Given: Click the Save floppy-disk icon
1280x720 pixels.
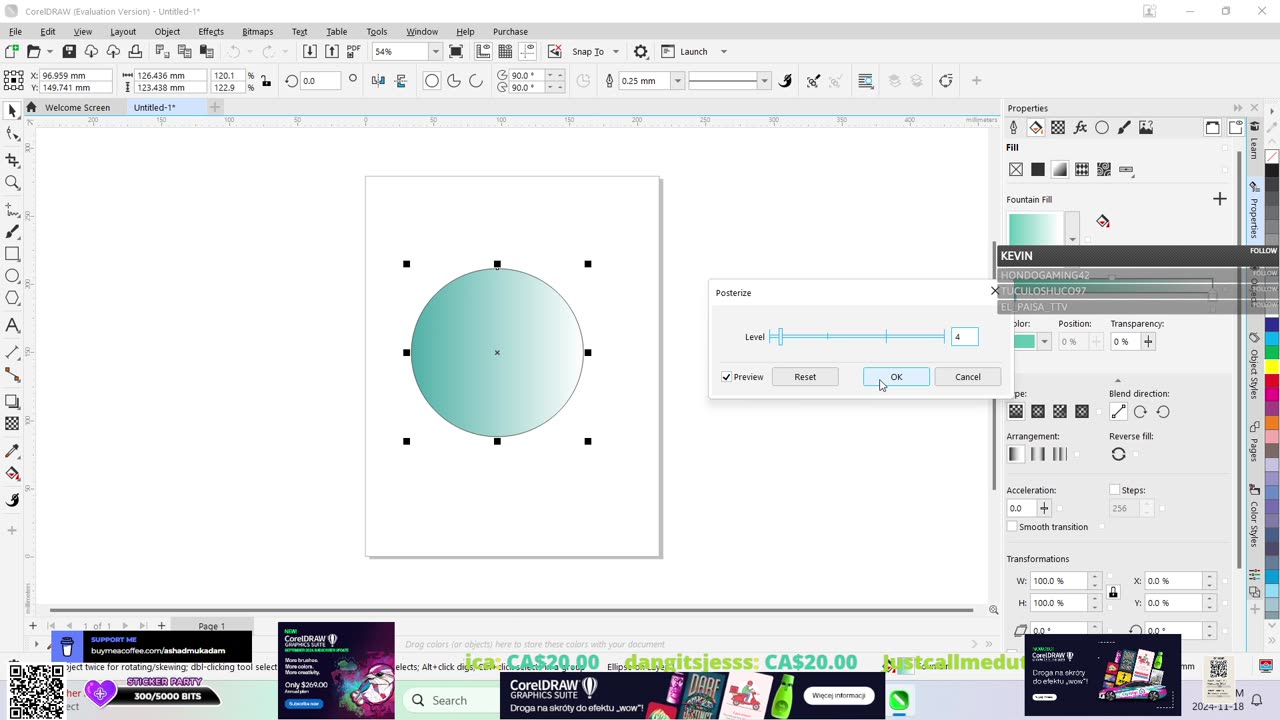Looking at the screenshot, I should click(x=69, y=51).
